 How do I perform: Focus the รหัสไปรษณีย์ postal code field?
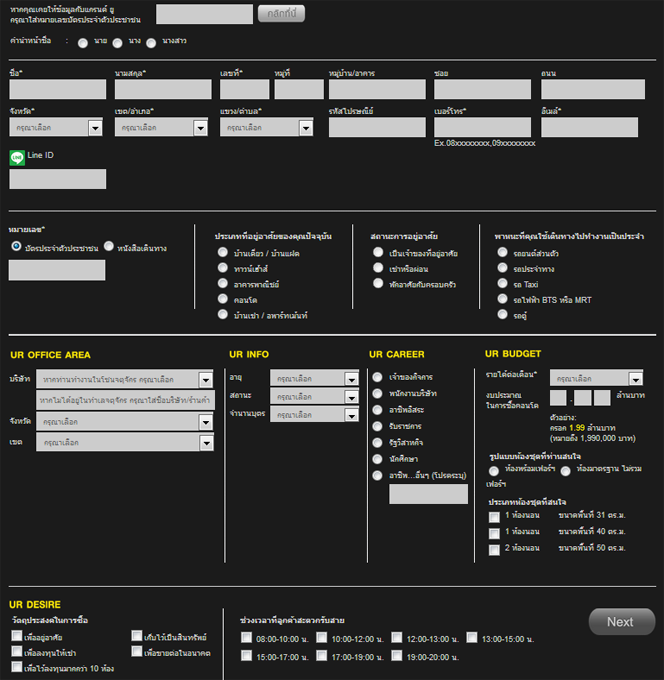376,128
